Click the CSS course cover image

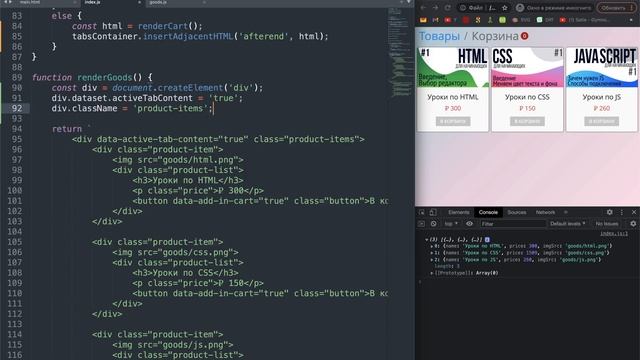click(x=527, y=67)
